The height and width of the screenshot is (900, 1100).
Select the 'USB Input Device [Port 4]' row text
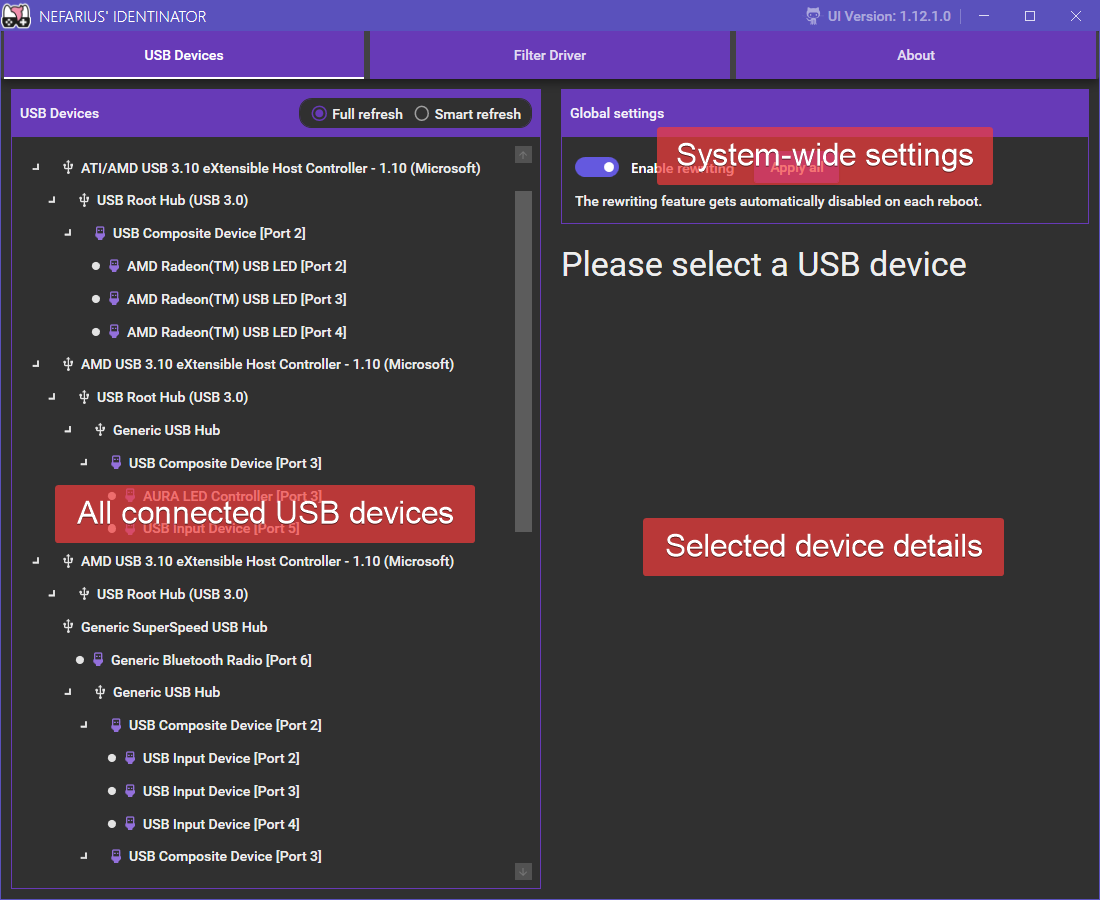(221, 824)
